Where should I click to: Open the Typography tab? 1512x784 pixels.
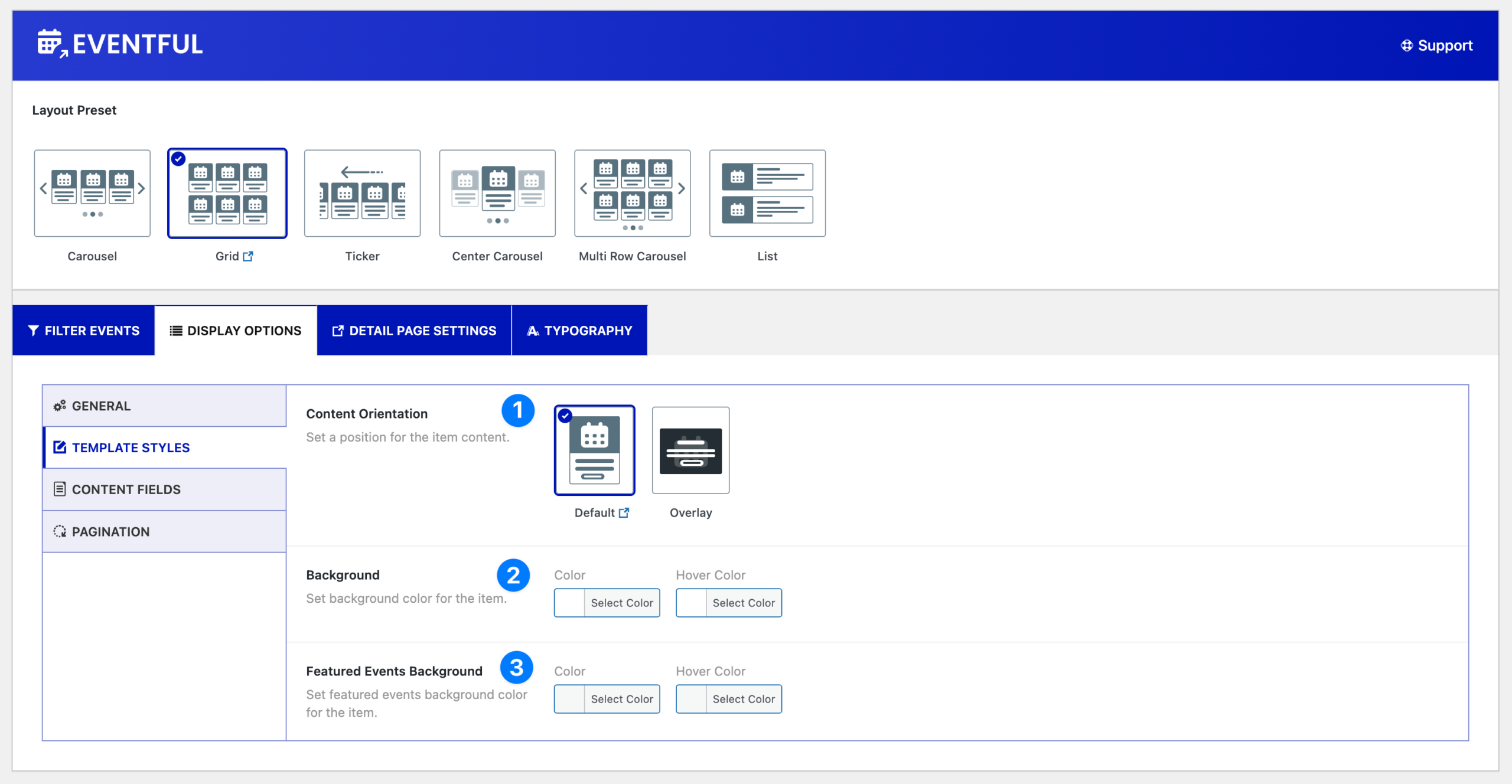(x=579, y=331)
